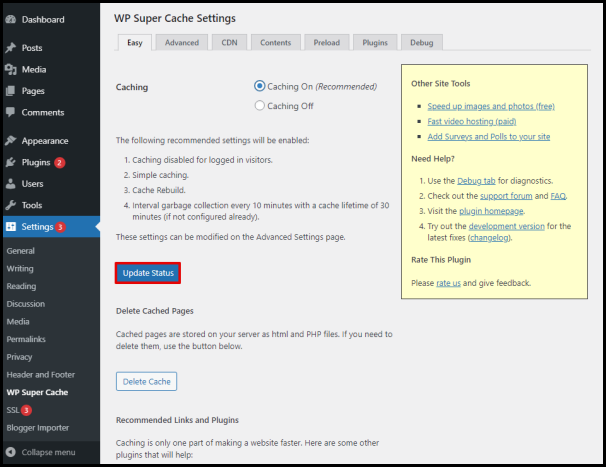
Task: Select the Caching On radio button
Action: click(x=260, y=86)
